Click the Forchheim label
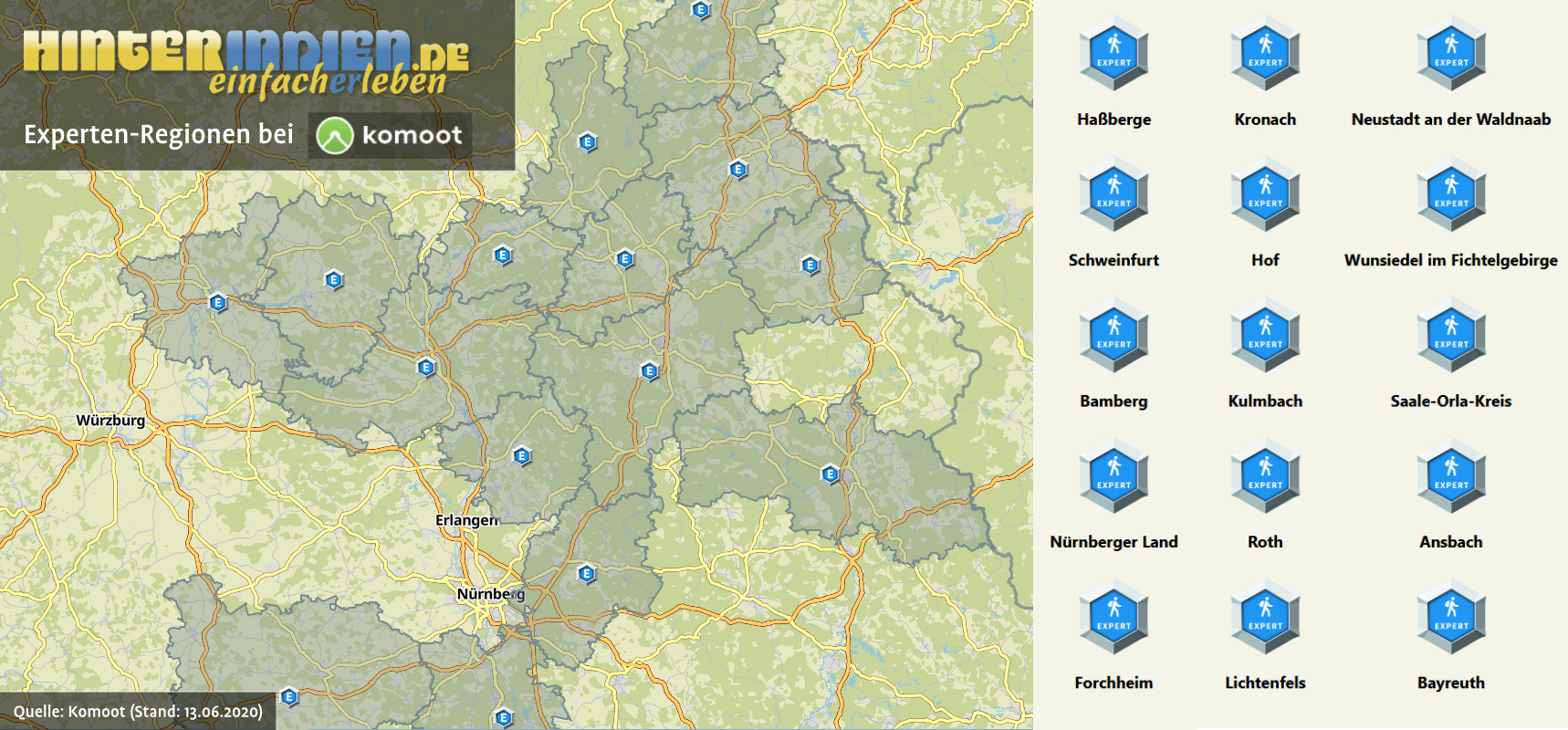This screenshot has width=1568, height=730. click(x=1113, y=683)
